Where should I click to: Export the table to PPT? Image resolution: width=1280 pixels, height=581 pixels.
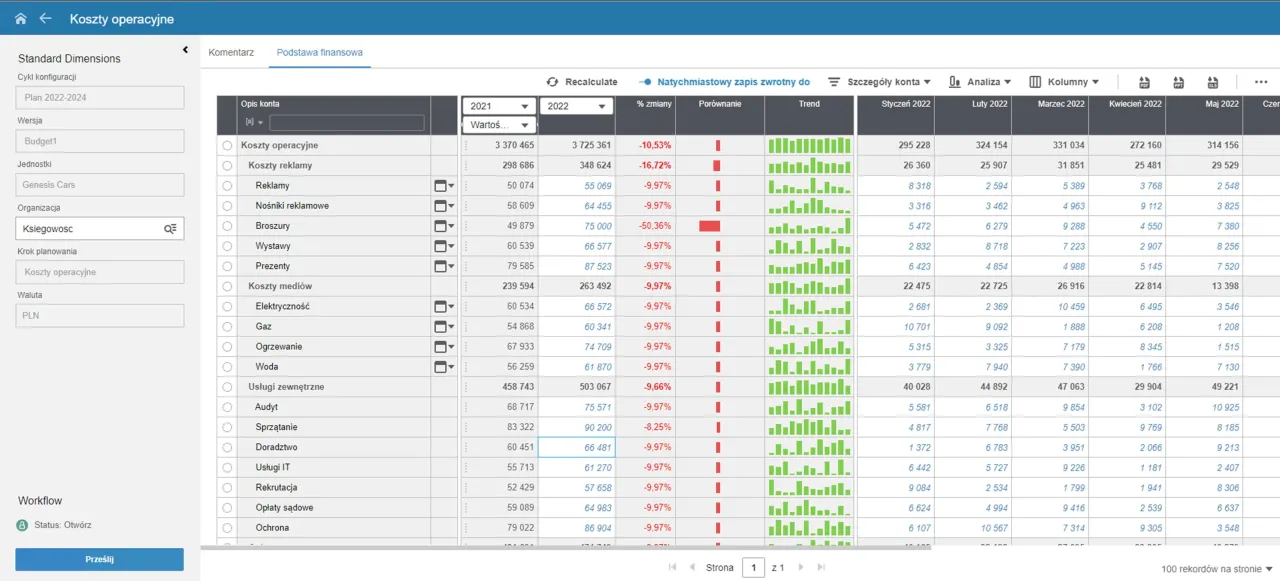pos(1179,82)
